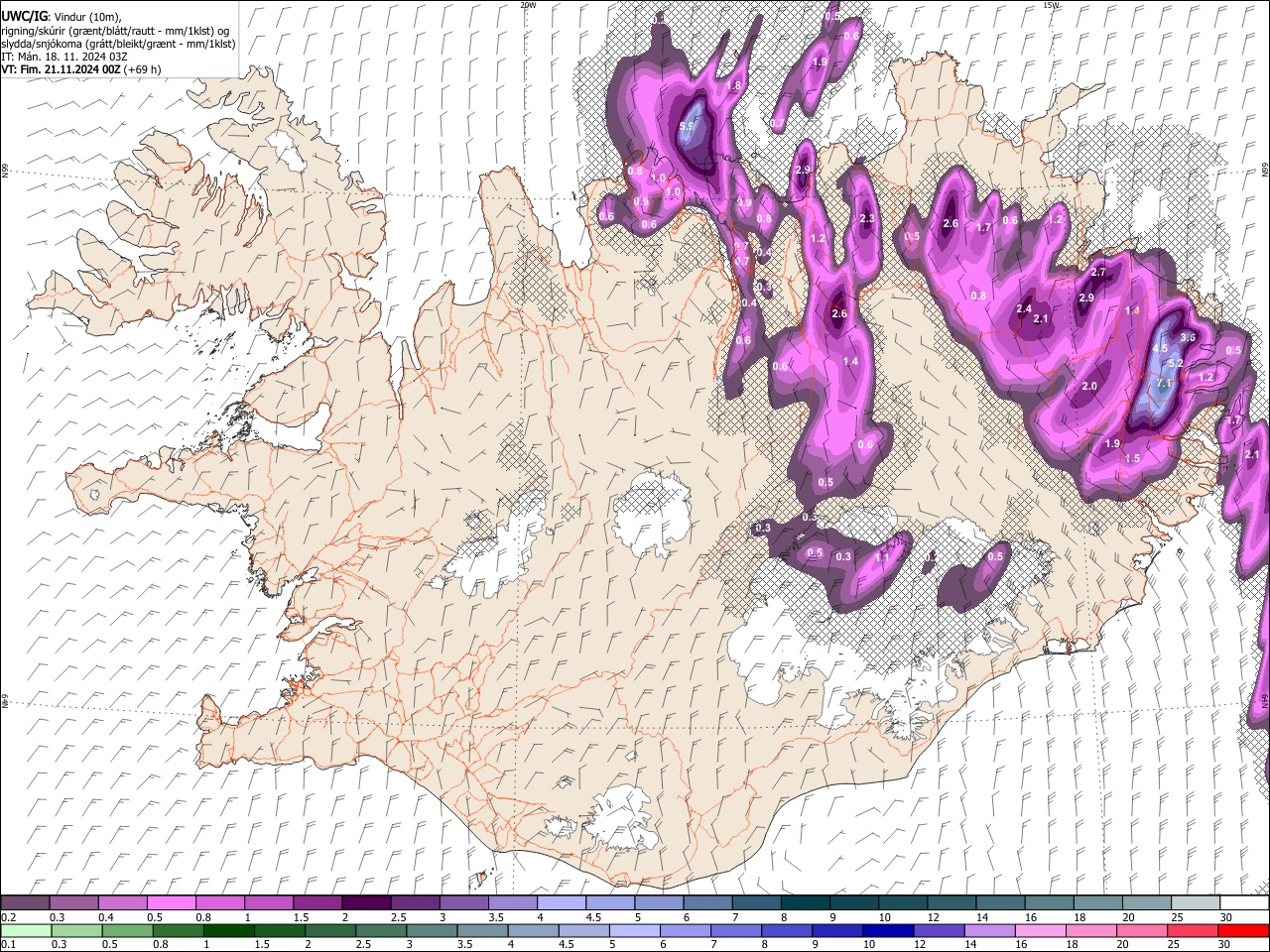Click the 2.4 precipitation value on the map

1025,308
